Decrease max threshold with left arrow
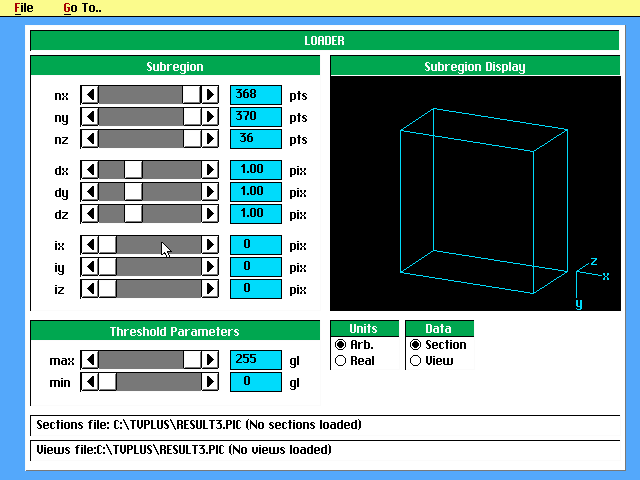Viewport: 640px width, 480px height. point(90,360)
